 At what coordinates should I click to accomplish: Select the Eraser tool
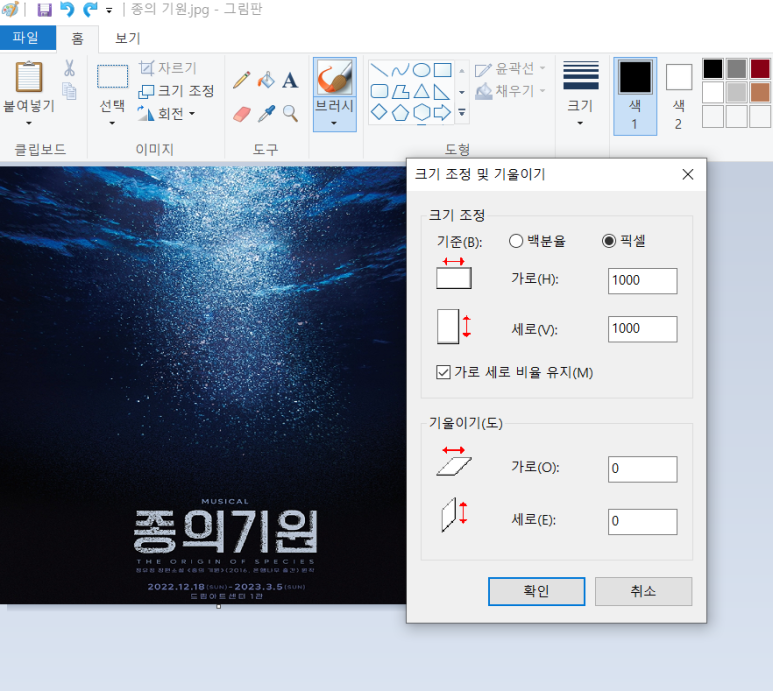[x=242, y=114]
